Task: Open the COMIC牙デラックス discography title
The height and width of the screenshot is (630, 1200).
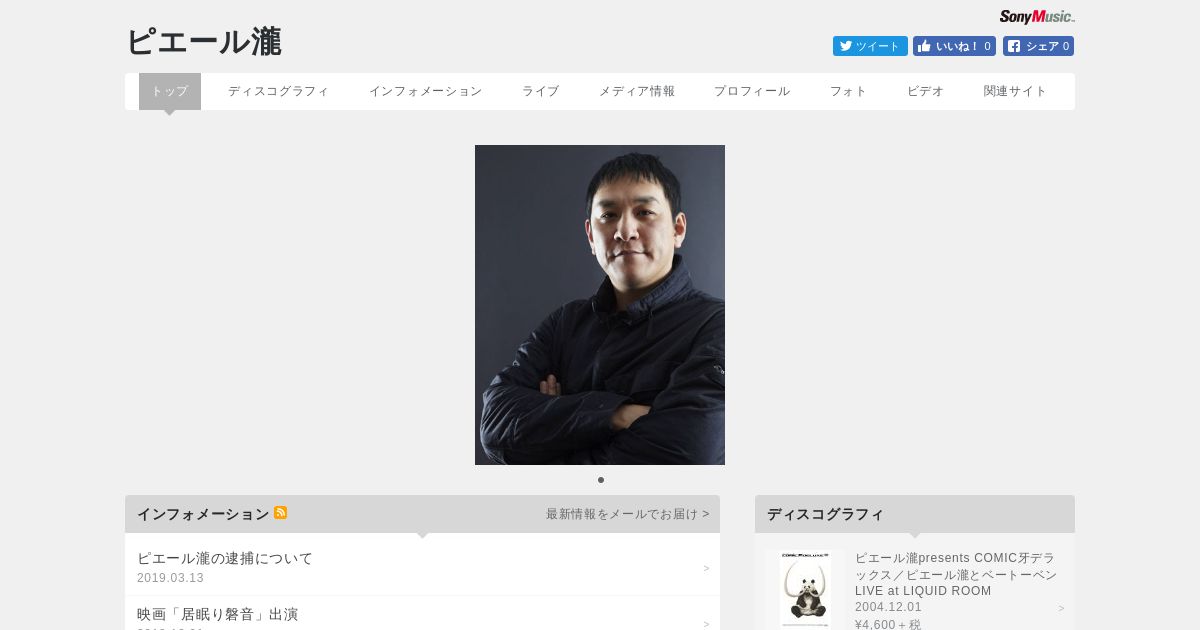Action: click(x=955, y=574)
